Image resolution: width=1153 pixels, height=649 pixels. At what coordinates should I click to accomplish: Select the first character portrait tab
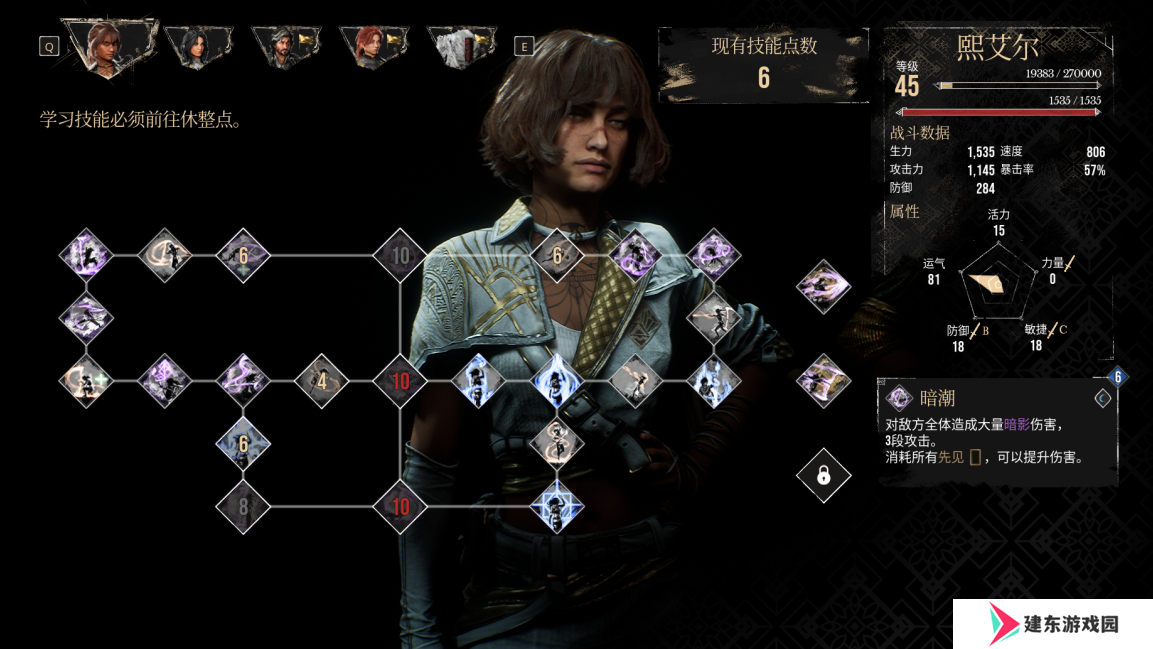pos(110,46)
